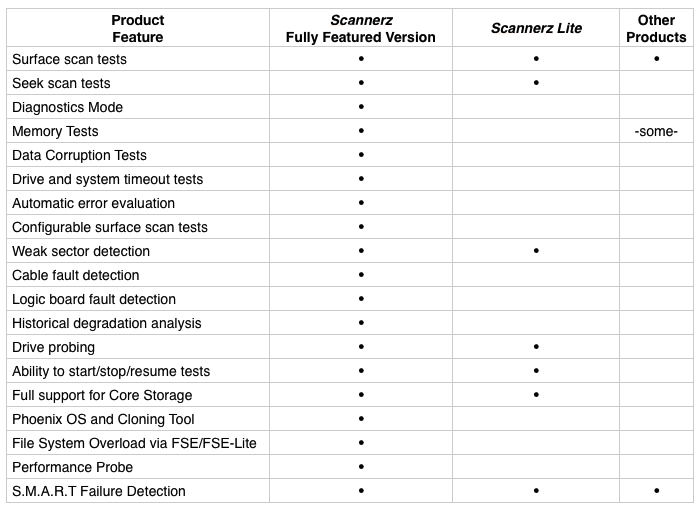
Task: Click the "Performance Probe" feature label
Action: 72,467
